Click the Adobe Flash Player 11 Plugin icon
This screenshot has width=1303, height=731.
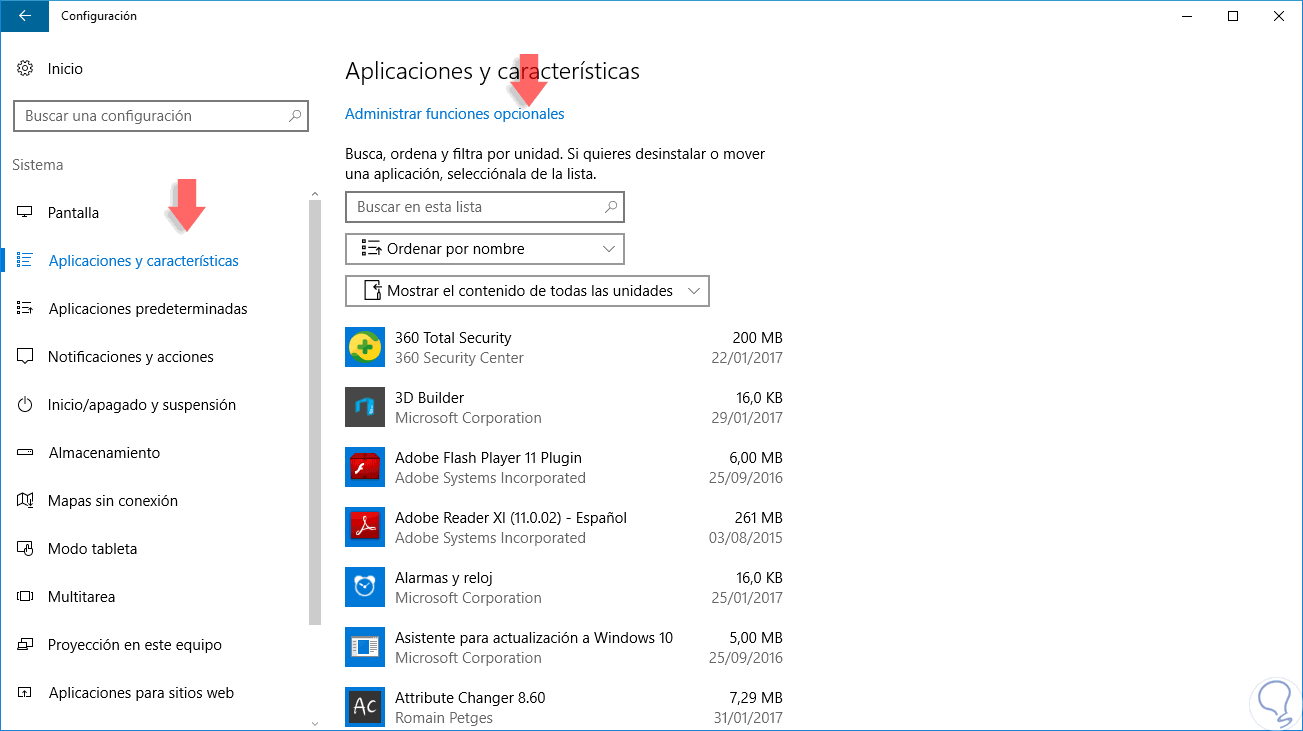click(365, 468)
